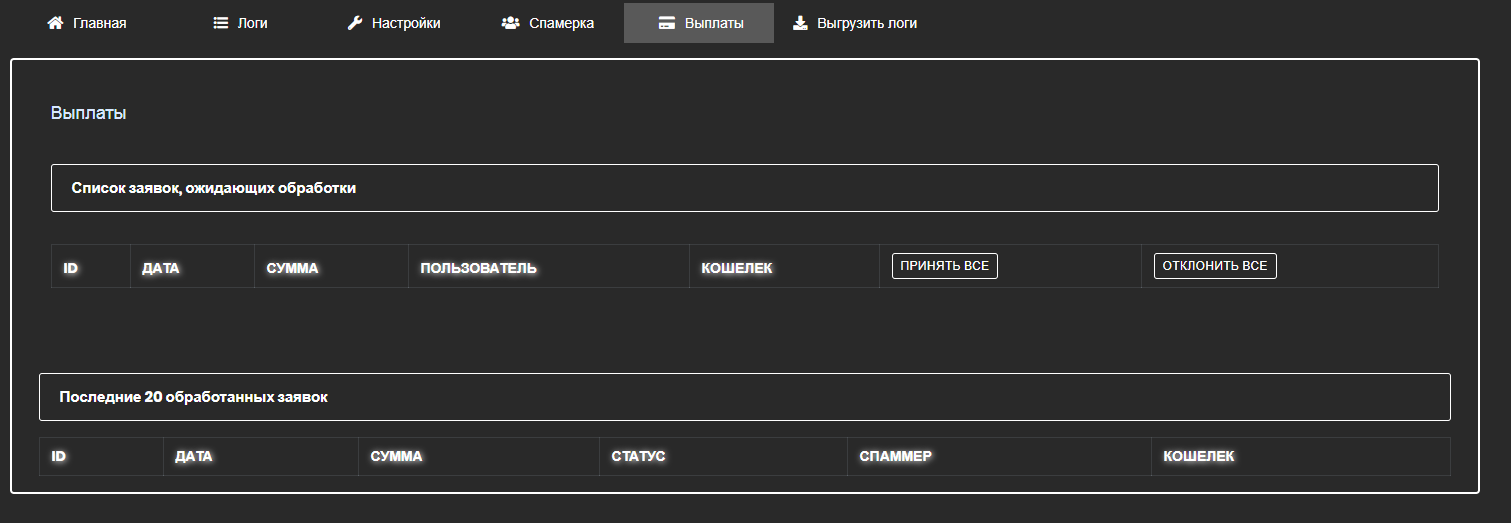
Task: Click ДАТА header in the pending requests table
Action: click(160, 268)
